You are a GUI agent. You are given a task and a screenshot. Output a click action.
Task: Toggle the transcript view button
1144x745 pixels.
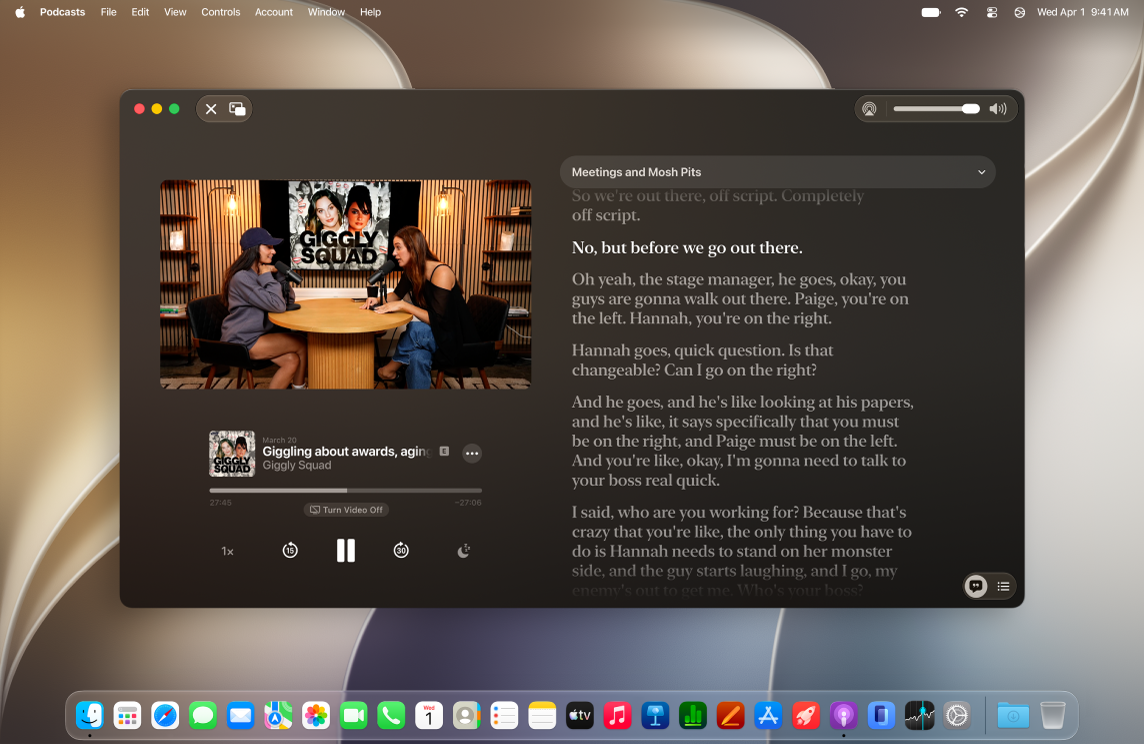[x=976, y=586]
